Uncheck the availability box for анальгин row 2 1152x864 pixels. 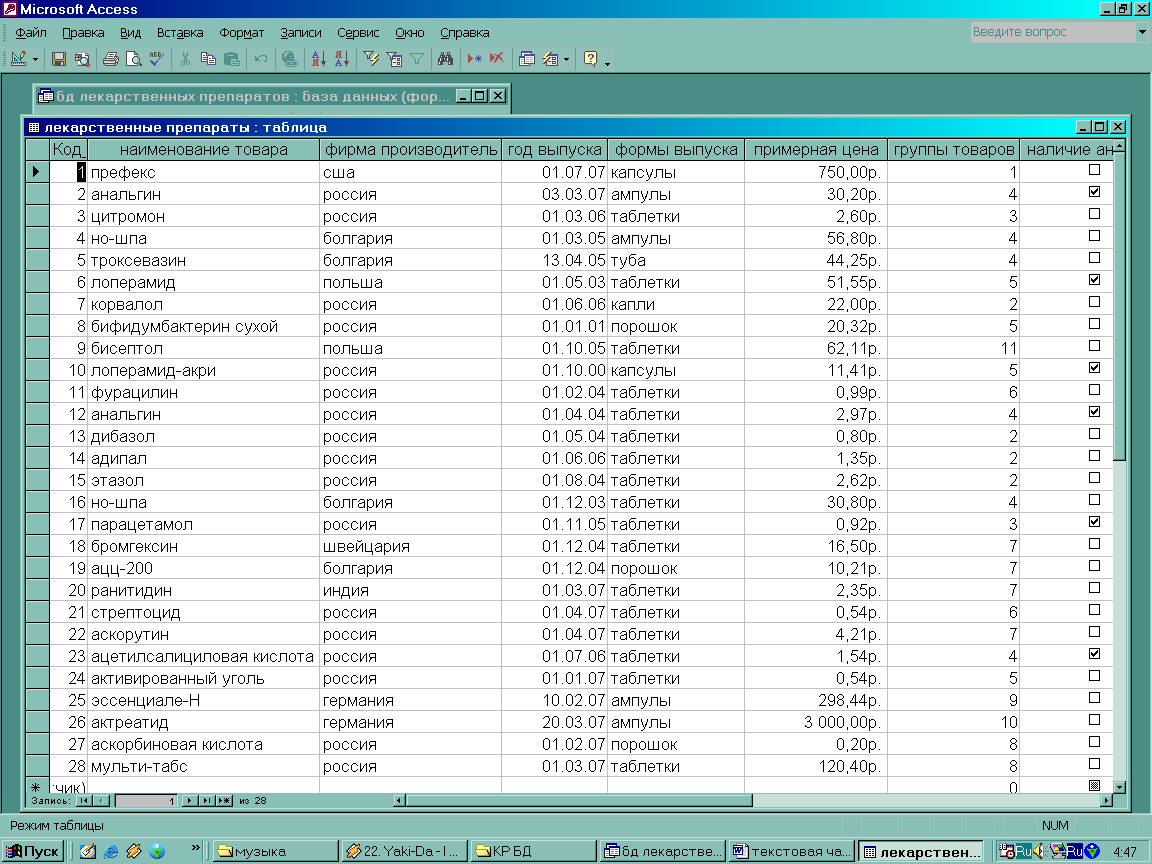tap(1094, 192)
